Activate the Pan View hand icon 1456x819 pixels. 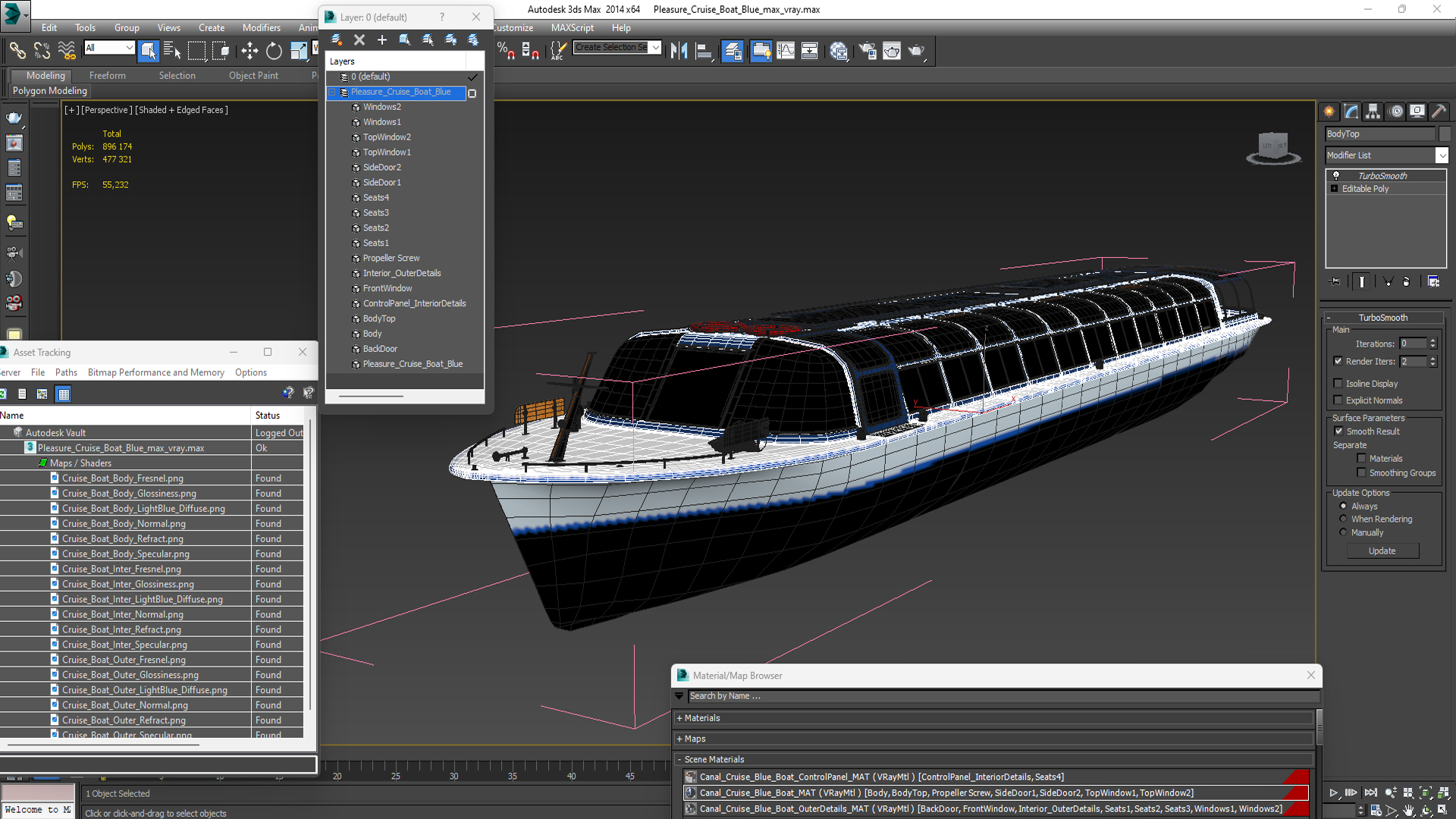pyautogui.click(x=1409, y=811)
